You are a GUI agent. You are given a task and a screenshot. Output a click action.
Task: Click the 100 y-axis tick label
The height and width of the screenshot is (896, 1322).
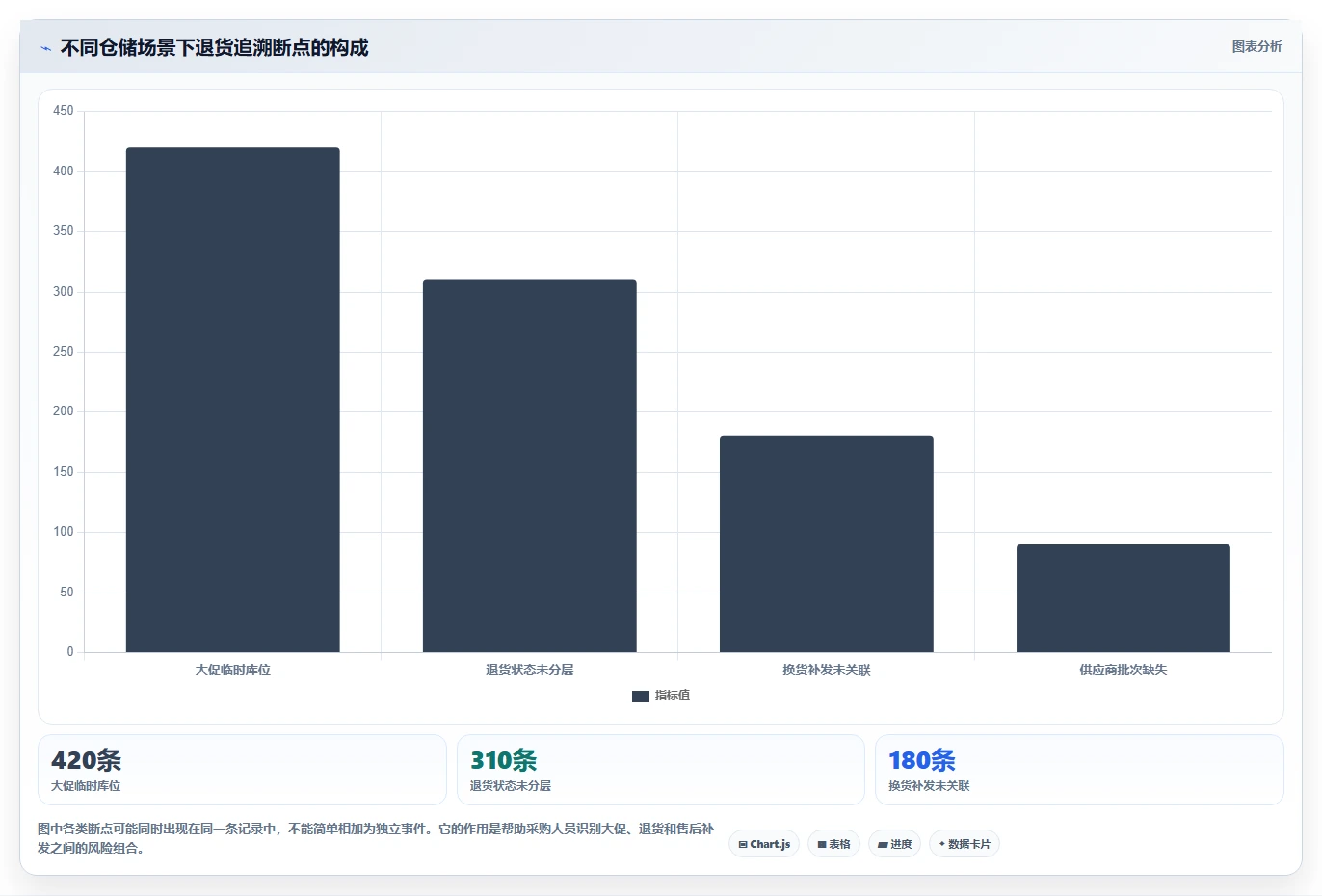(x=64, y=532)
